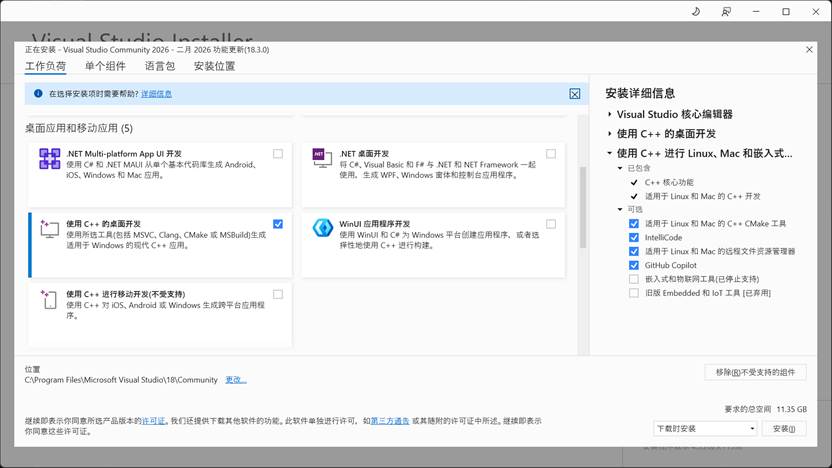Viewport: 832px width, 468px height.
Task: Click 移除不受支持的组件 button
Action: [755, 372]
